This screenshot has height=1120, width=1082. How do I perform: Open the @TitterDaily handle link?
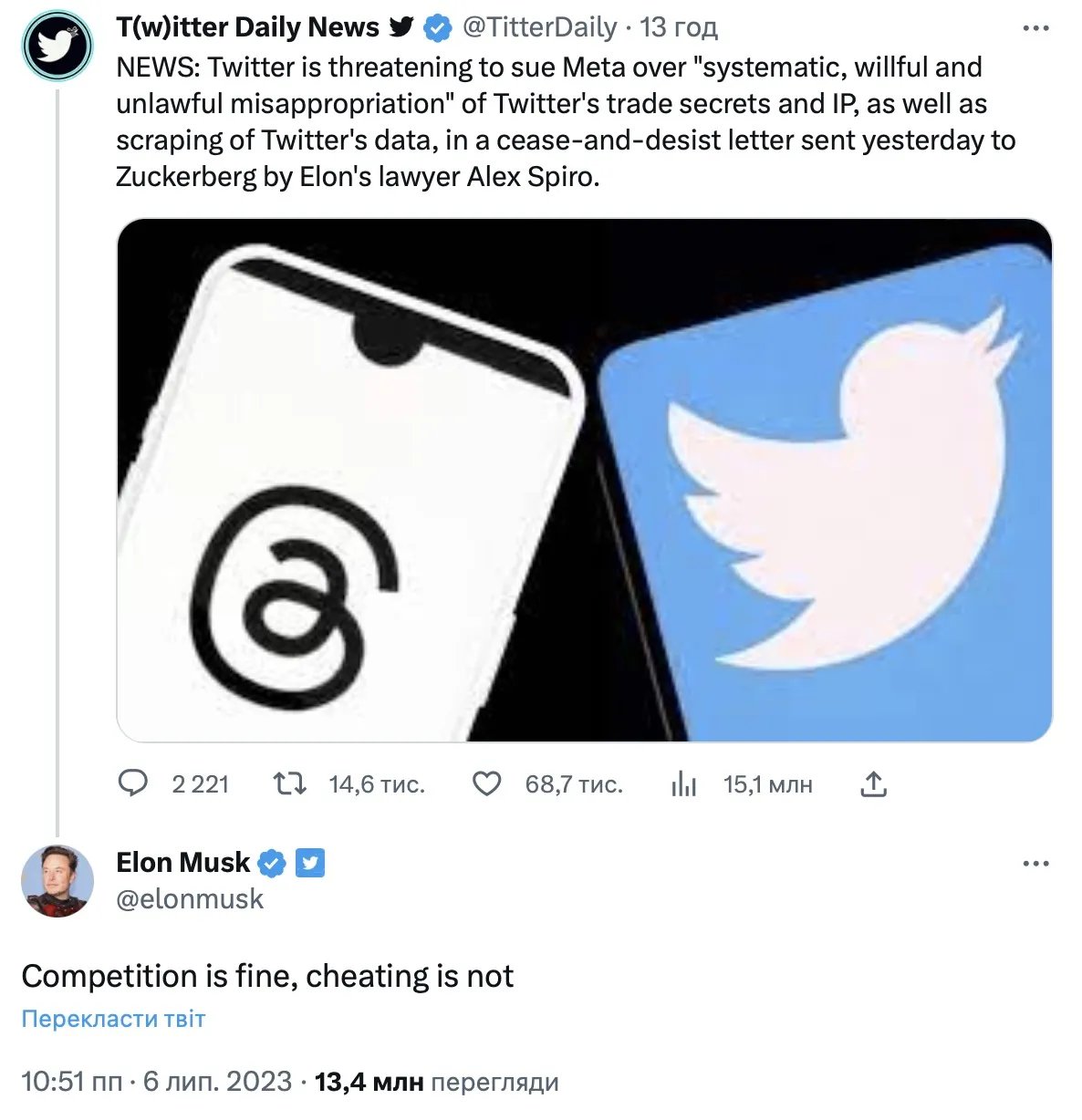[540, 28]
